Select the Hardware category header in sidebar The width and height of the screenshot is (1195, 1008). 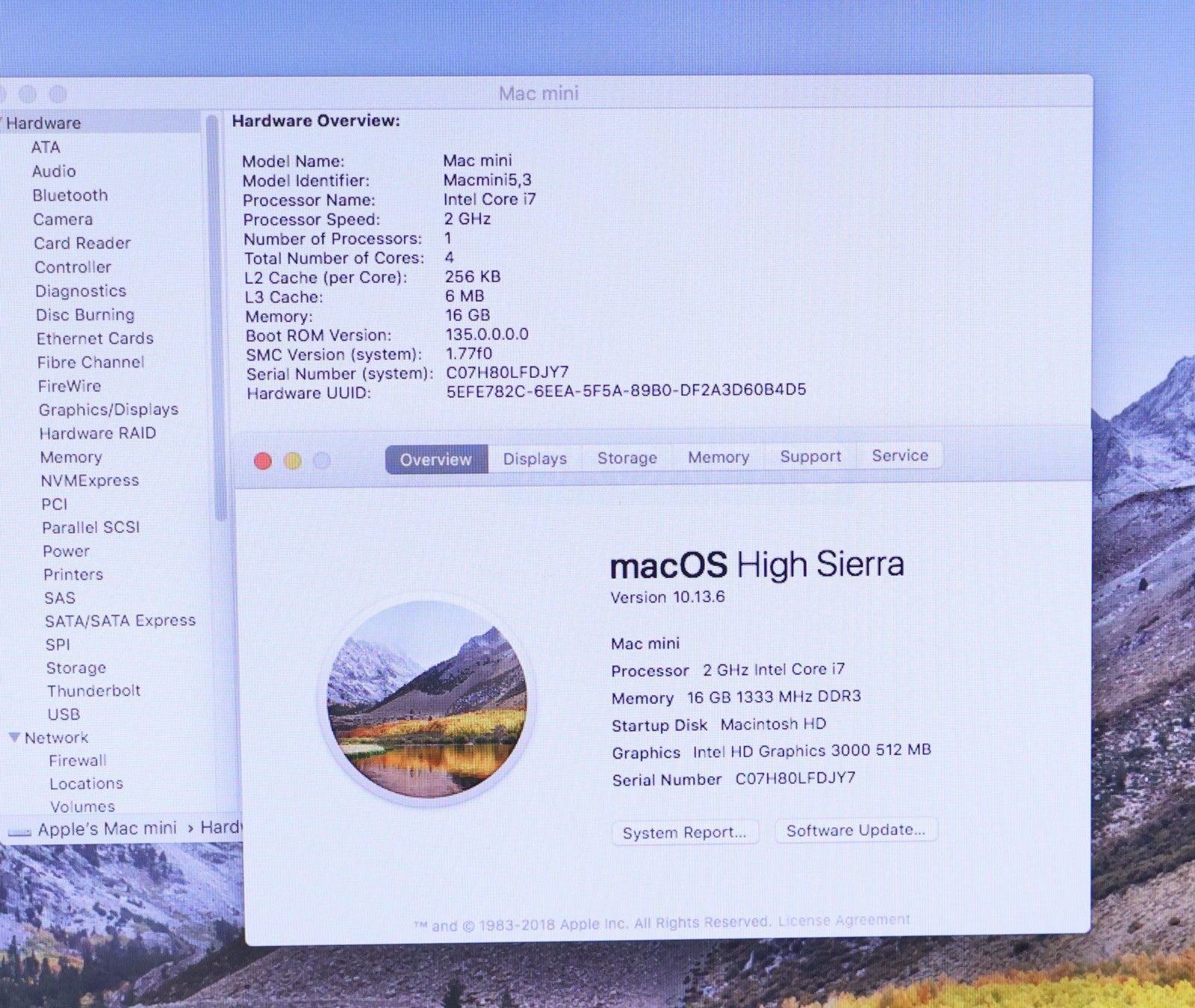(43, 123)
